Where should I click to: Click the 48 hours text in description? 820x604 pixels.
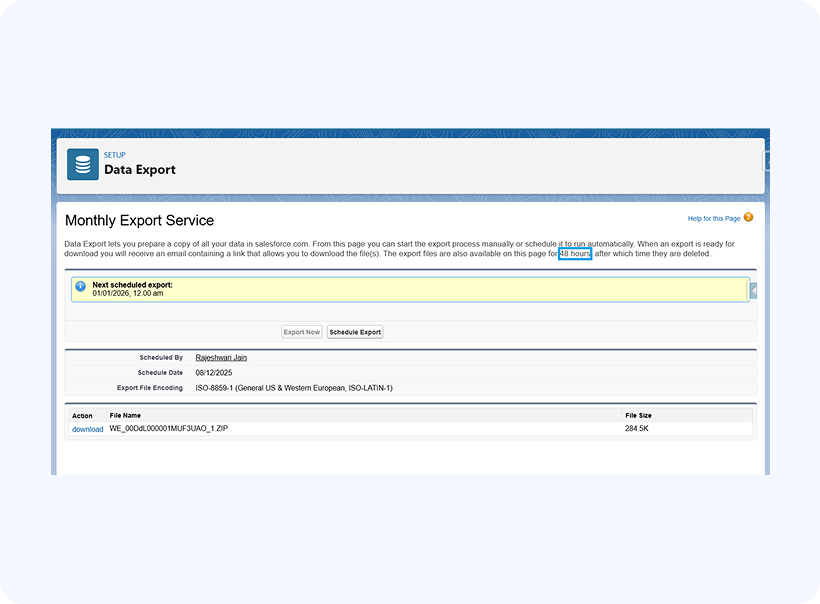point(575,254)
